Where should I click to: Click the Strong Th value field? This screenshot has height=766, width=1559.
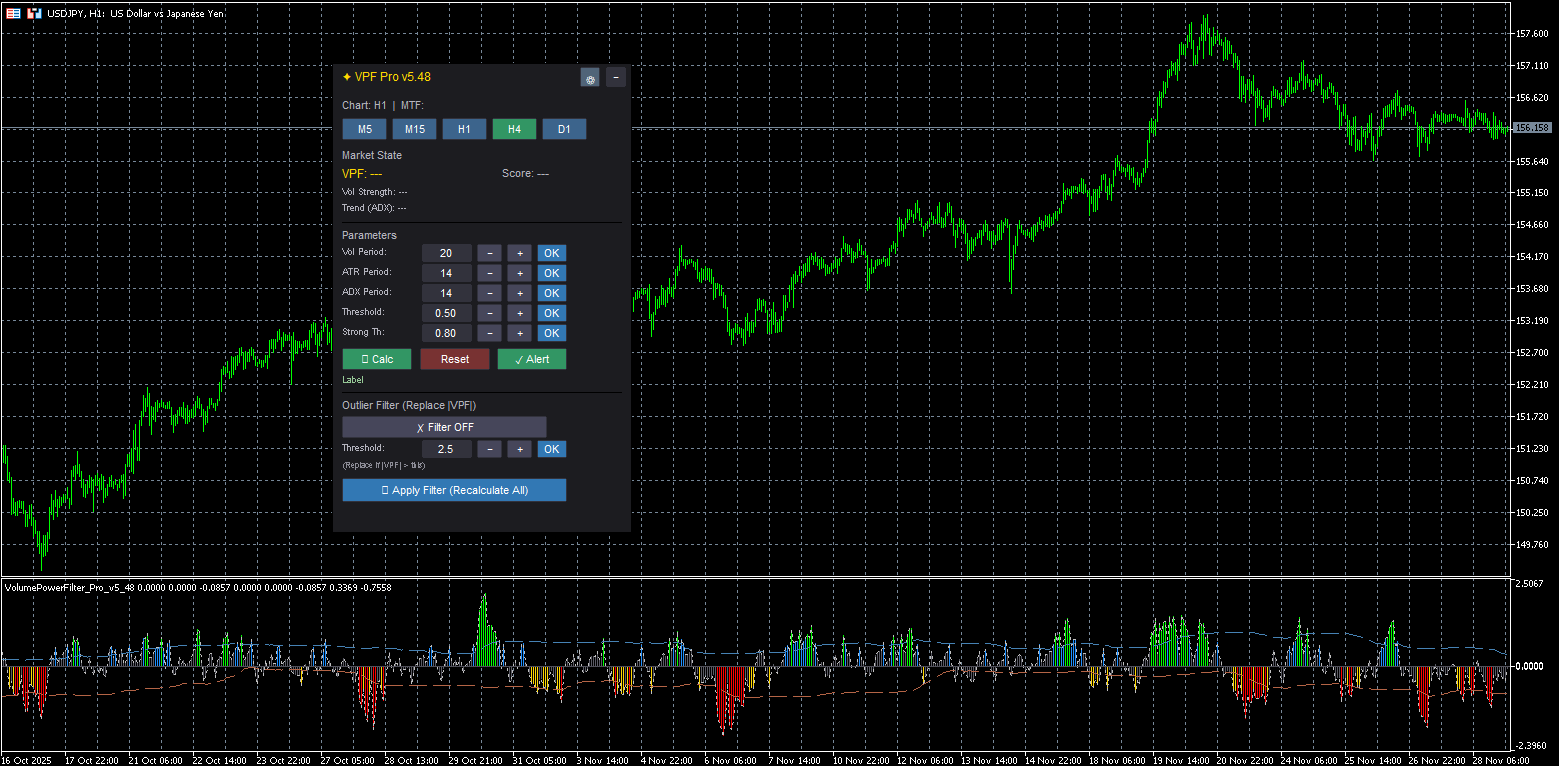[446, 333]
